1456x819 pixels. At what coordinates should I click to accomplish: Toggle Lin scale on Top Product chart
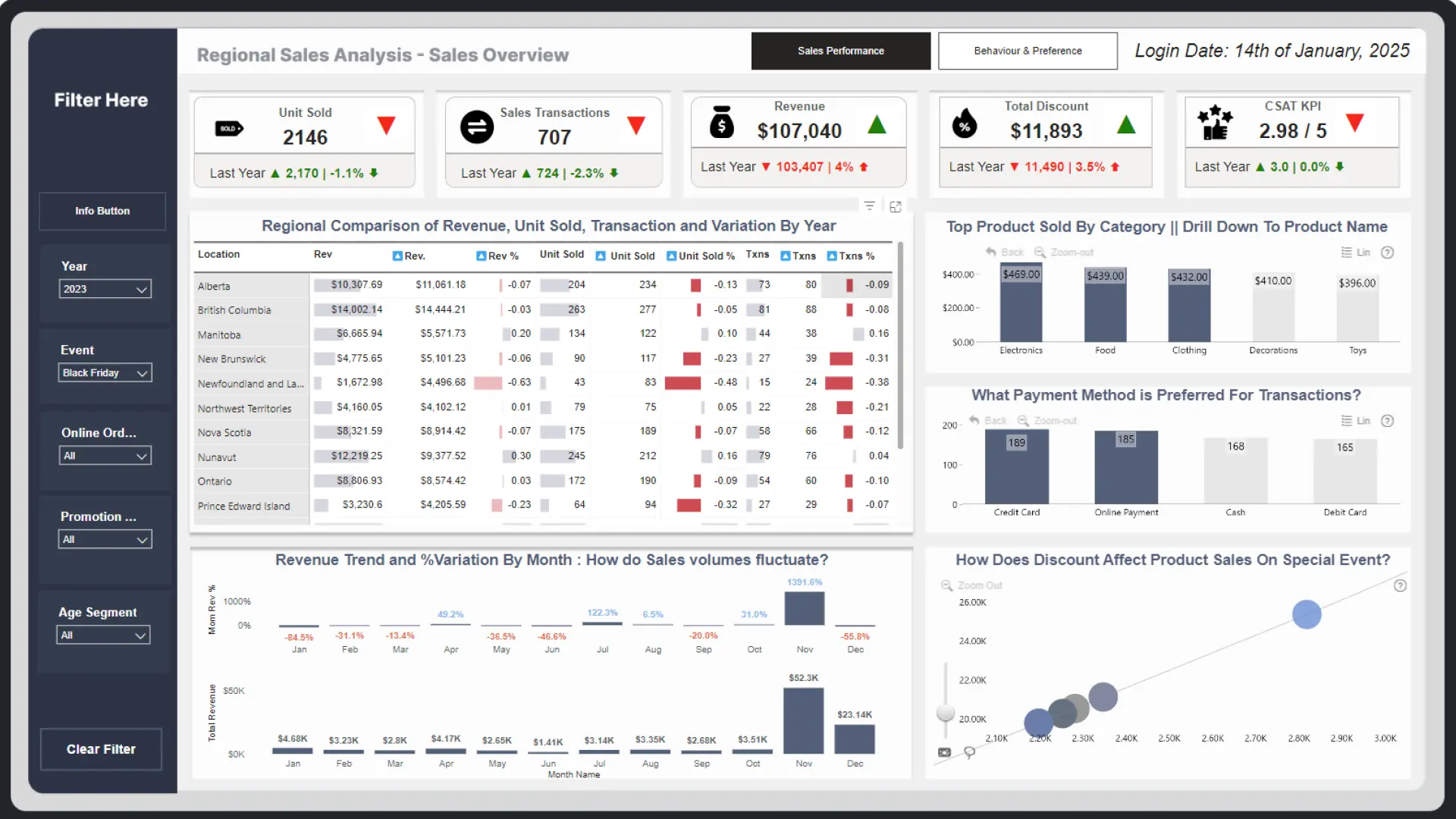coord(1356,253)
